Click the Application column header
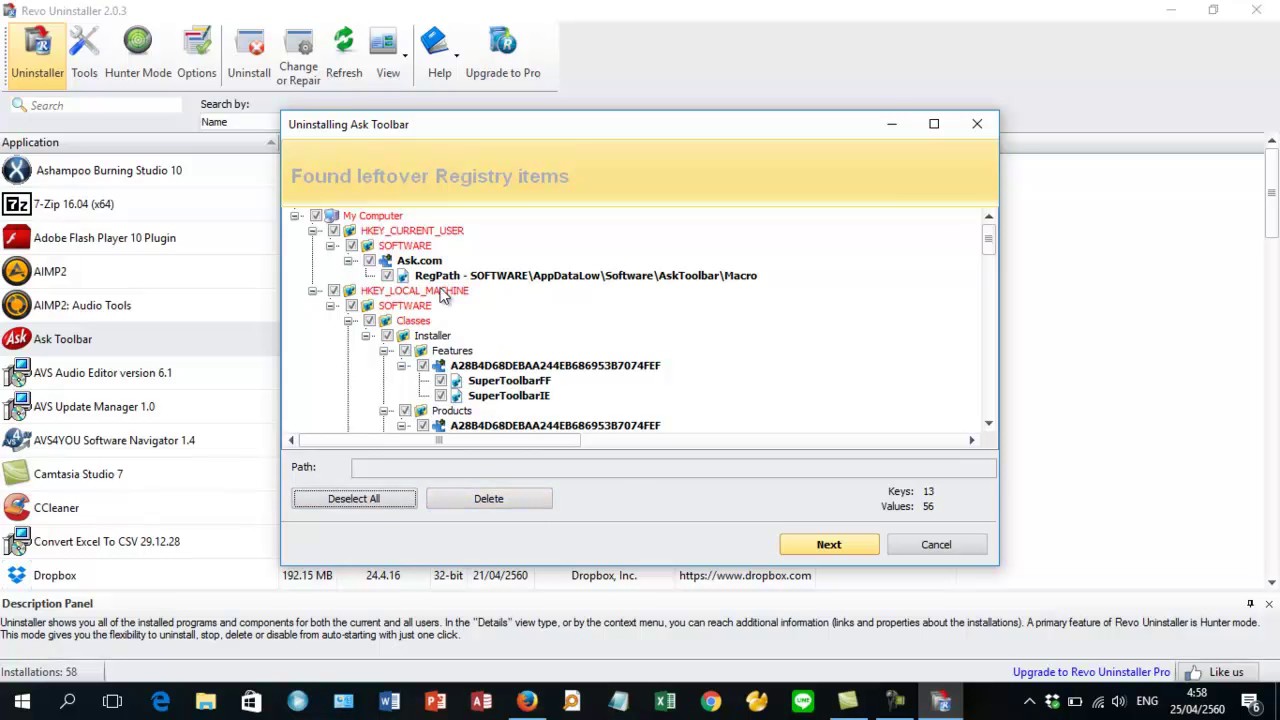Image resolution: width=1280 pixels, height=720 pixels. 140,143
